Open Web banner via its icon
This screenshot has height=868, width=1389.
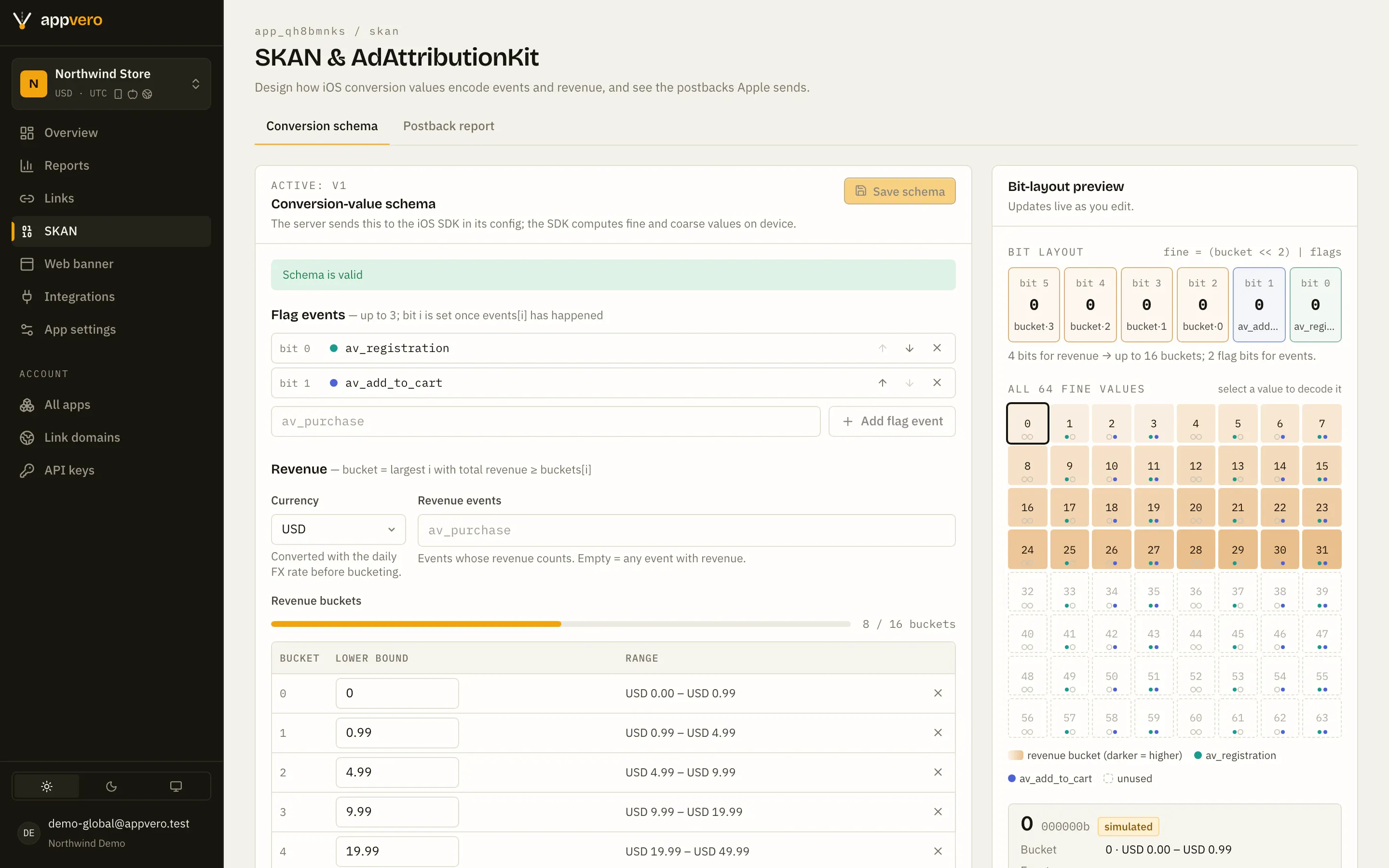pyautogui.click(x=27, y=264)
